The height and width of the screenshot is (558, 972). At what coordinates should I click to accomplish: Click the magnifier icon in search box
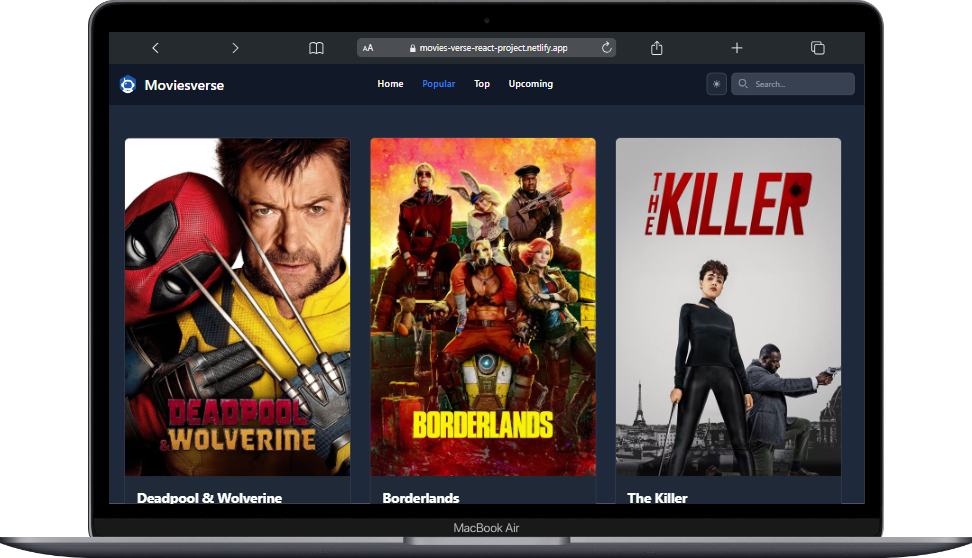coord(743,84)
